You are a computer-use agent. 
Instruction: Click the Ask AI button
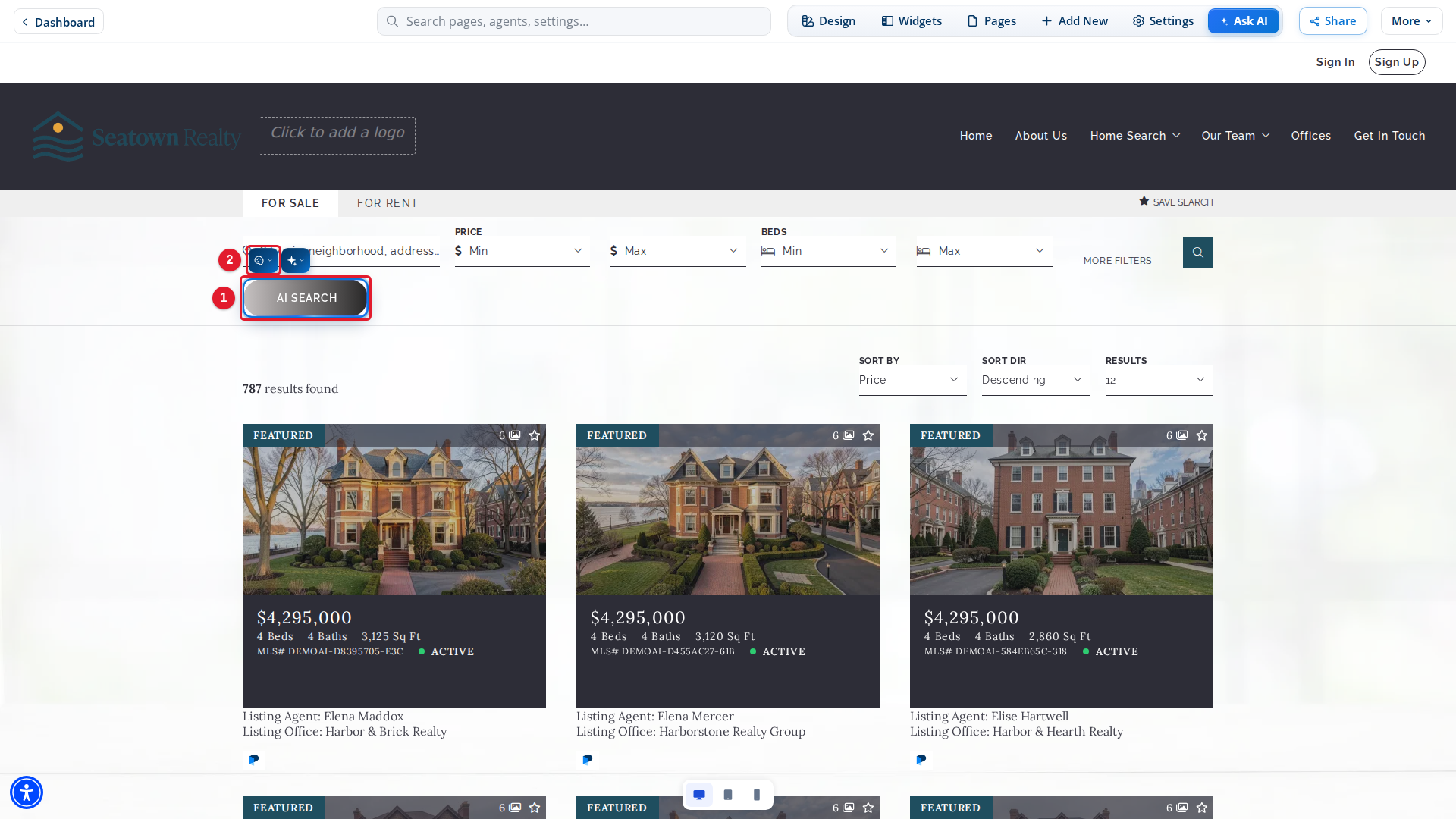[x=1244, y=21]
